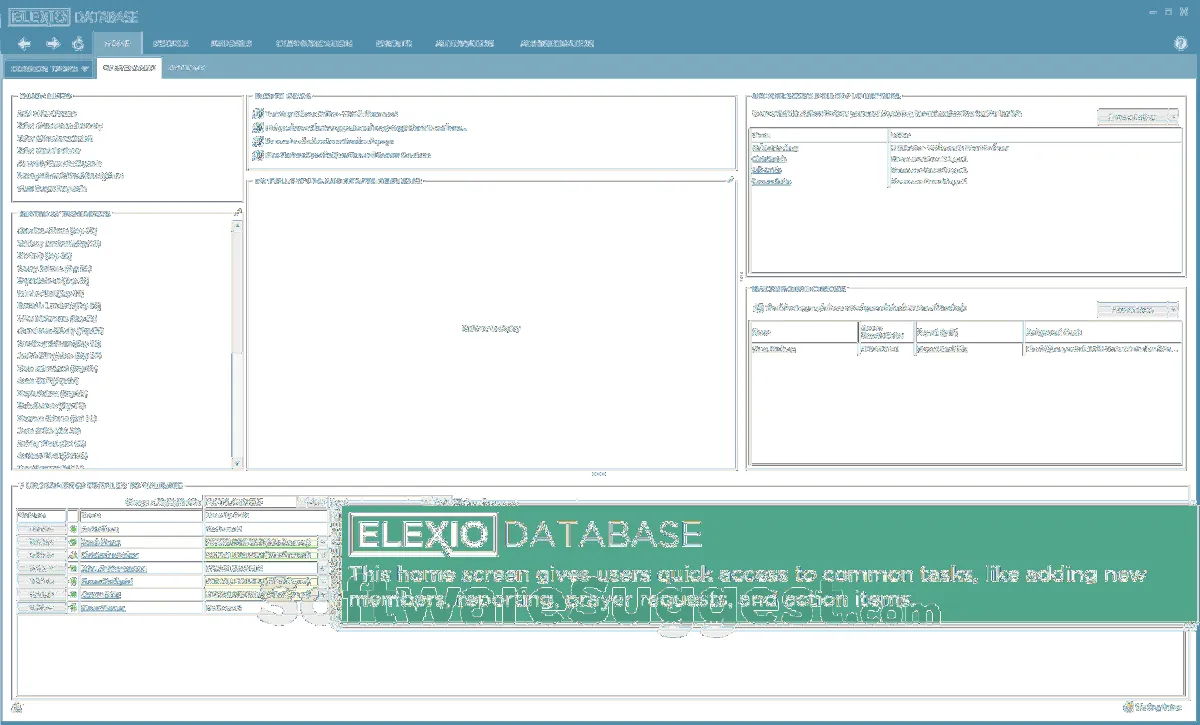Click the down arrow of the left list scrollbar

click(237, 462)
